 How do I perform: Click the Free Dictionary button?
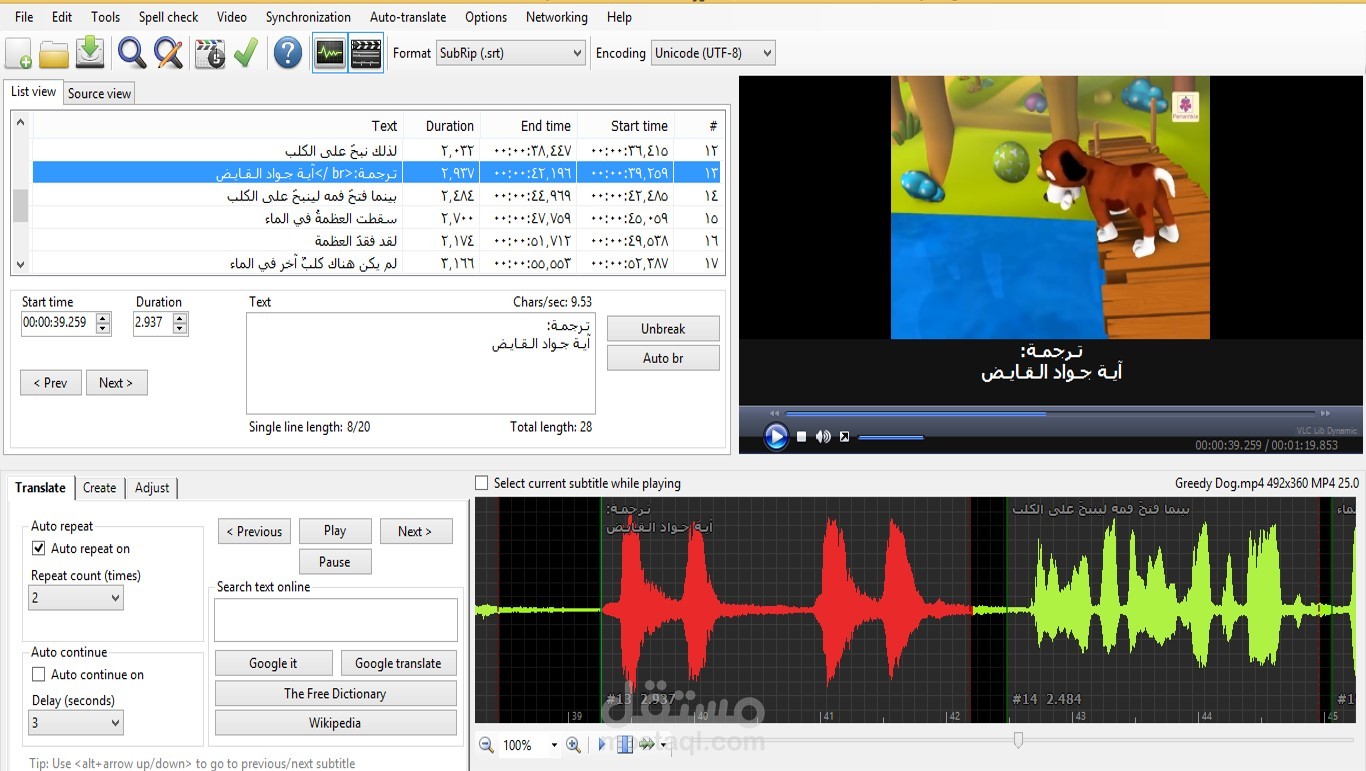tap(335, 693)
